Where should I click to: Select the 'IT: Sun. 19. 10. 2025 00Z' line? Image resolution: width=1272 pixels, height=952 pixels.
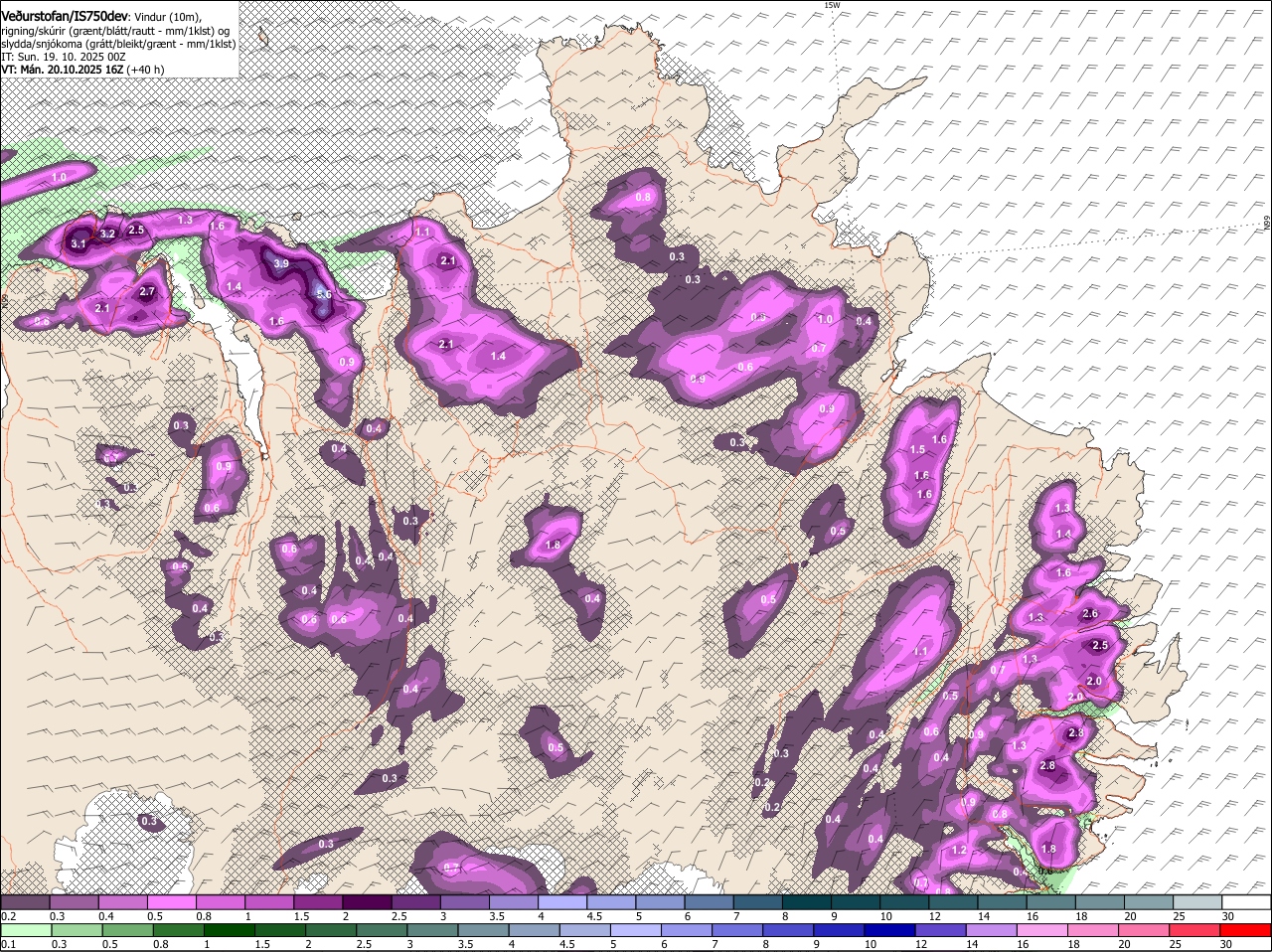[x=65, y=57]
